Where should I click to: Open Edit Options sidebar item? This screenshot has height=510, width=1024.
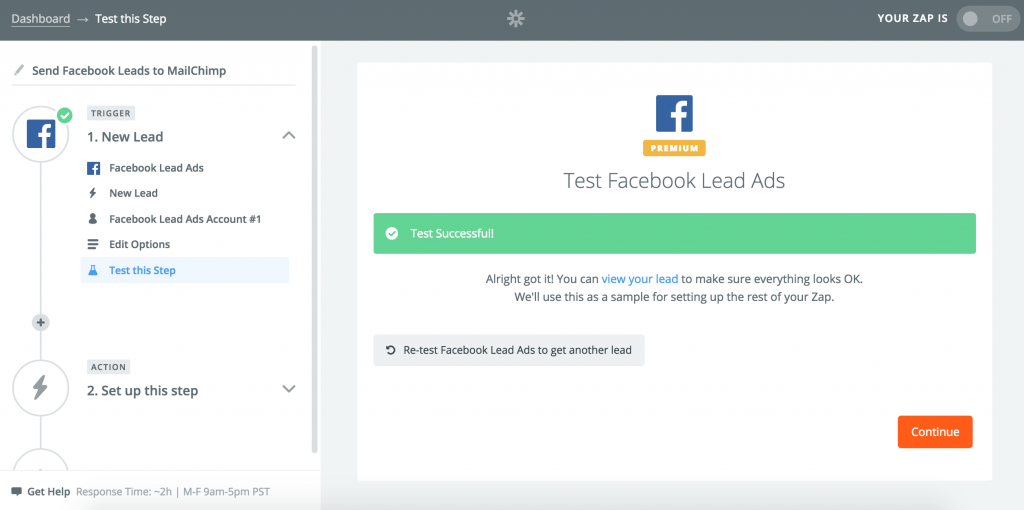139,244
